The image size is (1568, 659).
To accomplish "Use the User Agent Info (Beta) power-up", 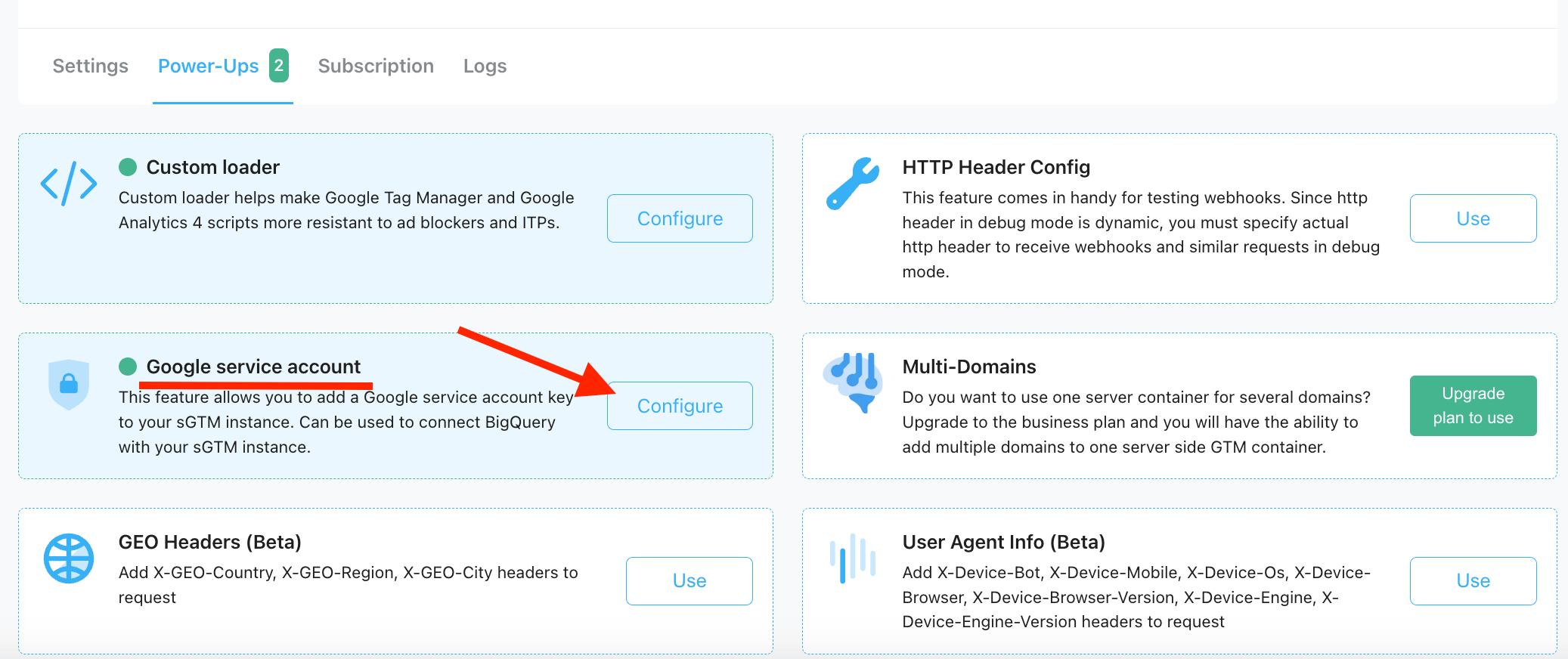I will point(1473,581).
